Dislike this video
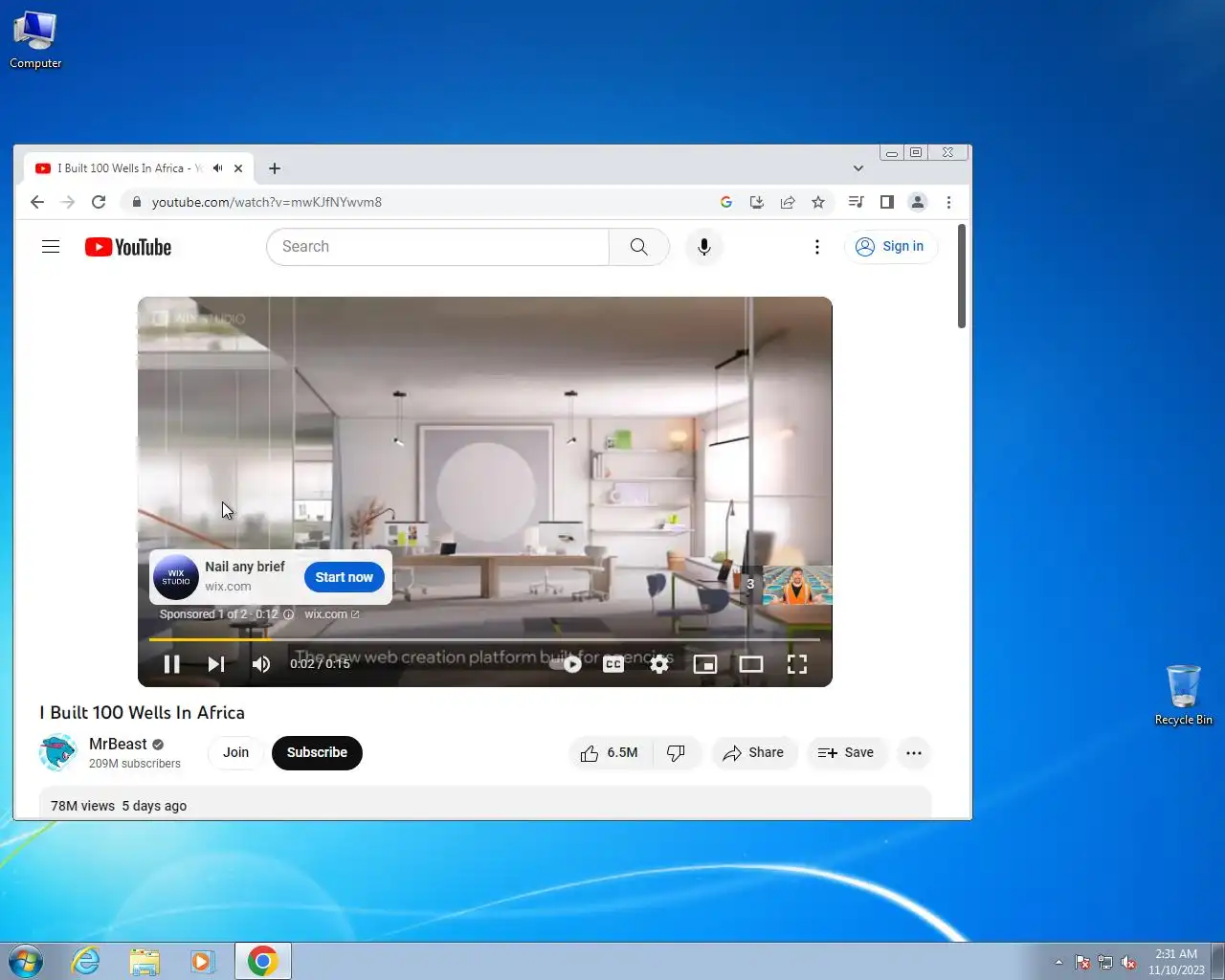1225x980 pixels. 677,753
